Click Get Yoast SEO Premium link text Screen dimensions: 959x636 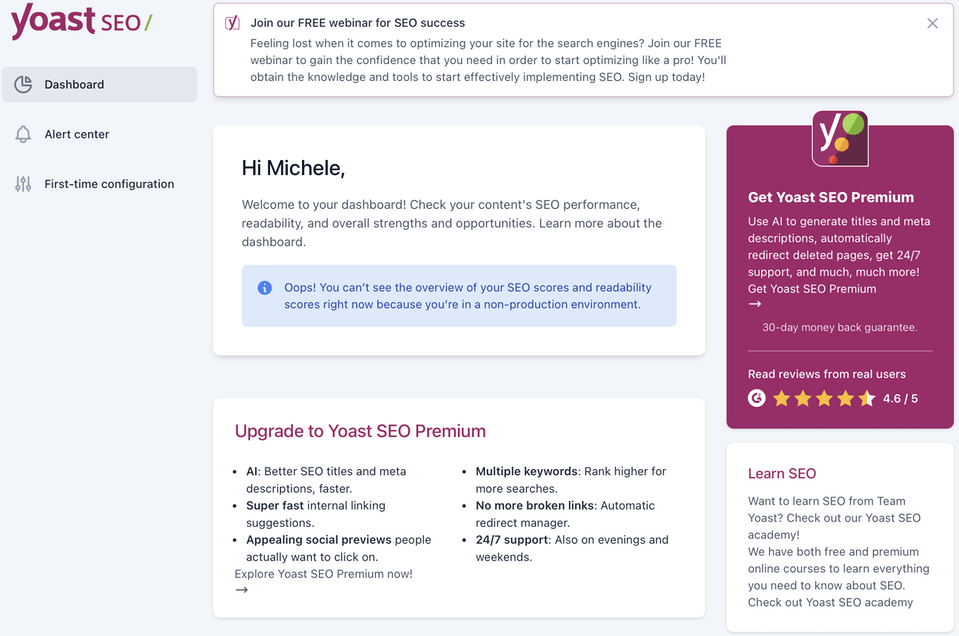[812, 289]
